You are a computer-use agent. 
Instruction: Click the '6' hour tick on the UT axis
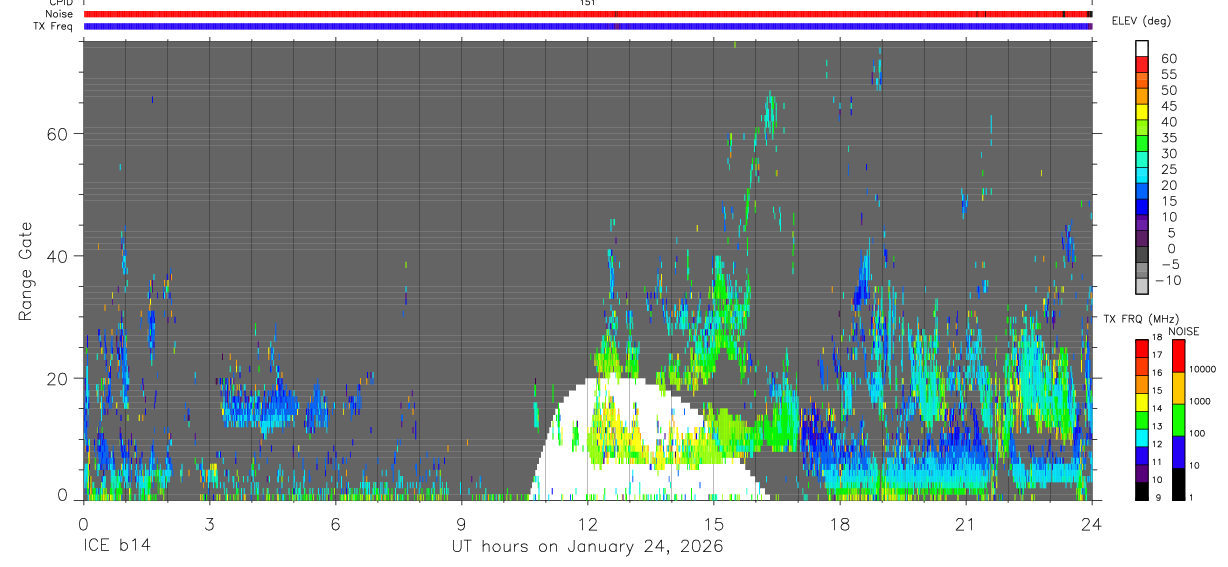click(x=335, y=524)
